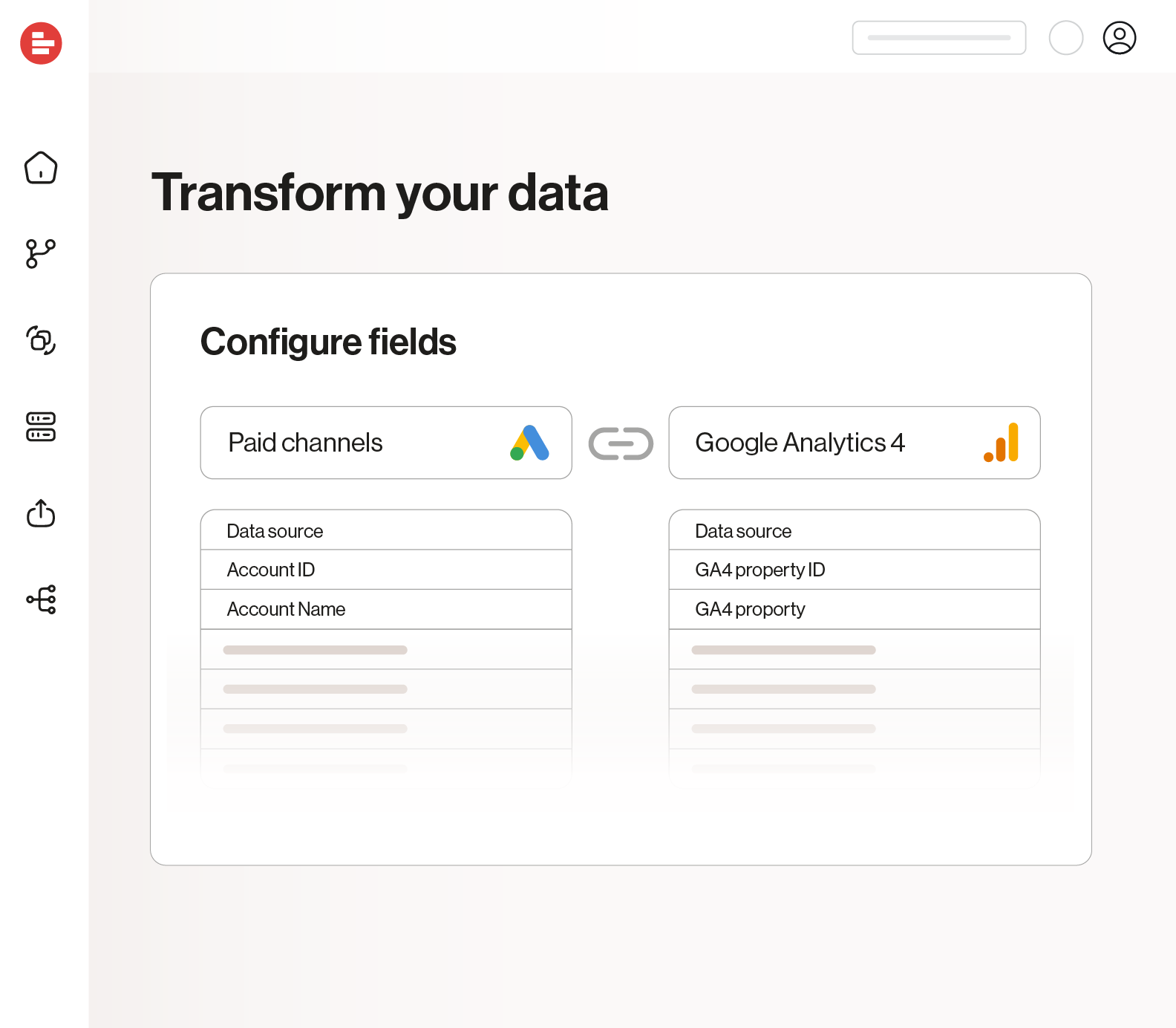Select the Account Name field row
The height and width of the screenshot is (1028, 1176).
click(x=385, y=609)
